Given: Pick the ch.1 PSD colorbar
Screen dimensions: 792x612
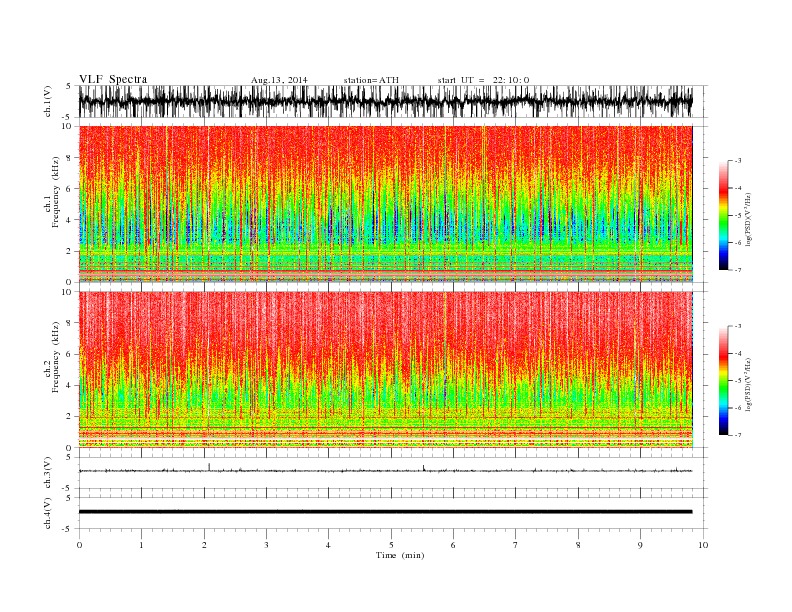Looking at the screenshot, I should [723, 215].
